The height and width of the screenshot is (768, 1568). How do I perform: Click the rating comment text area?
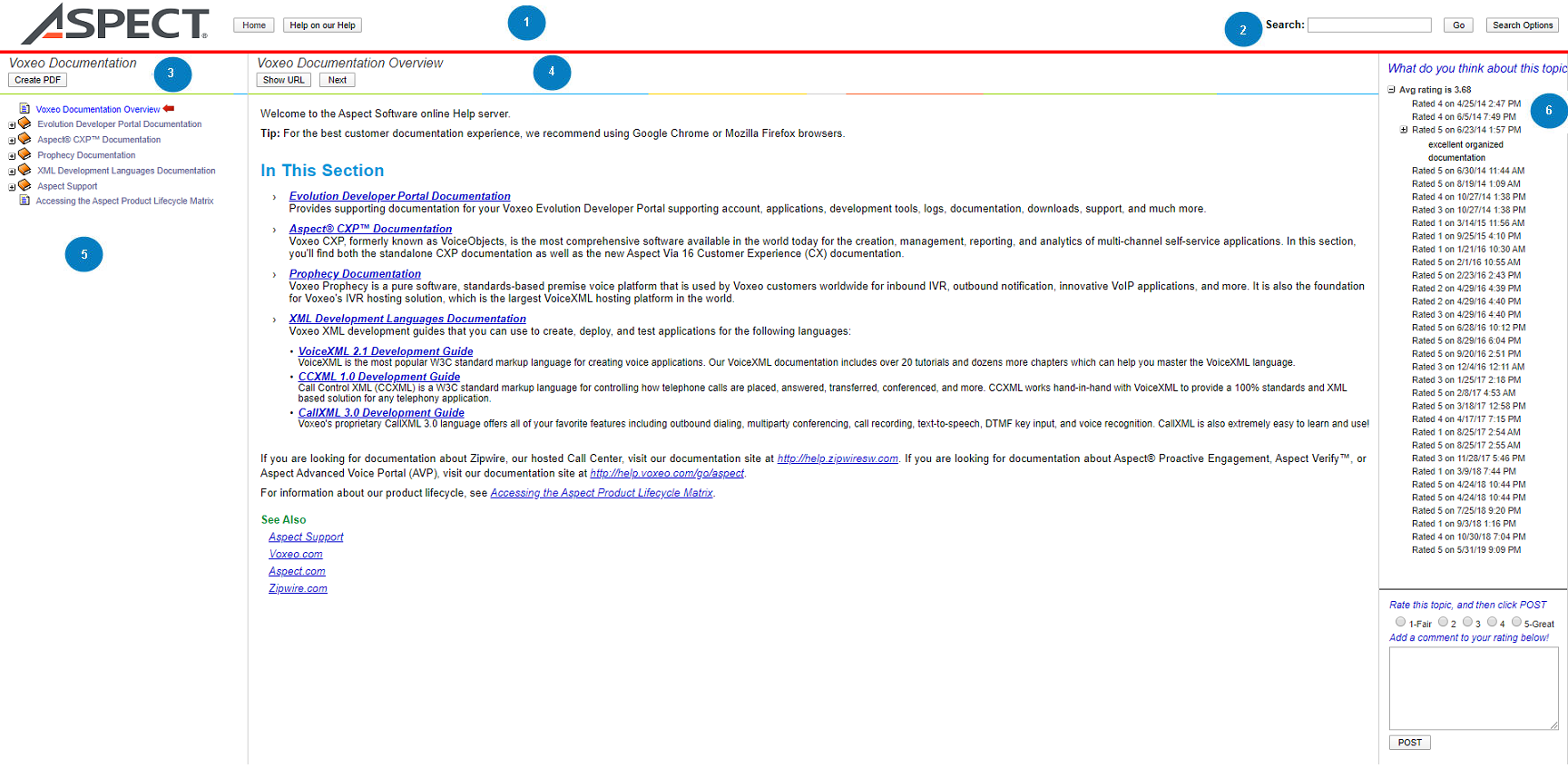(x=1473, y=687)
